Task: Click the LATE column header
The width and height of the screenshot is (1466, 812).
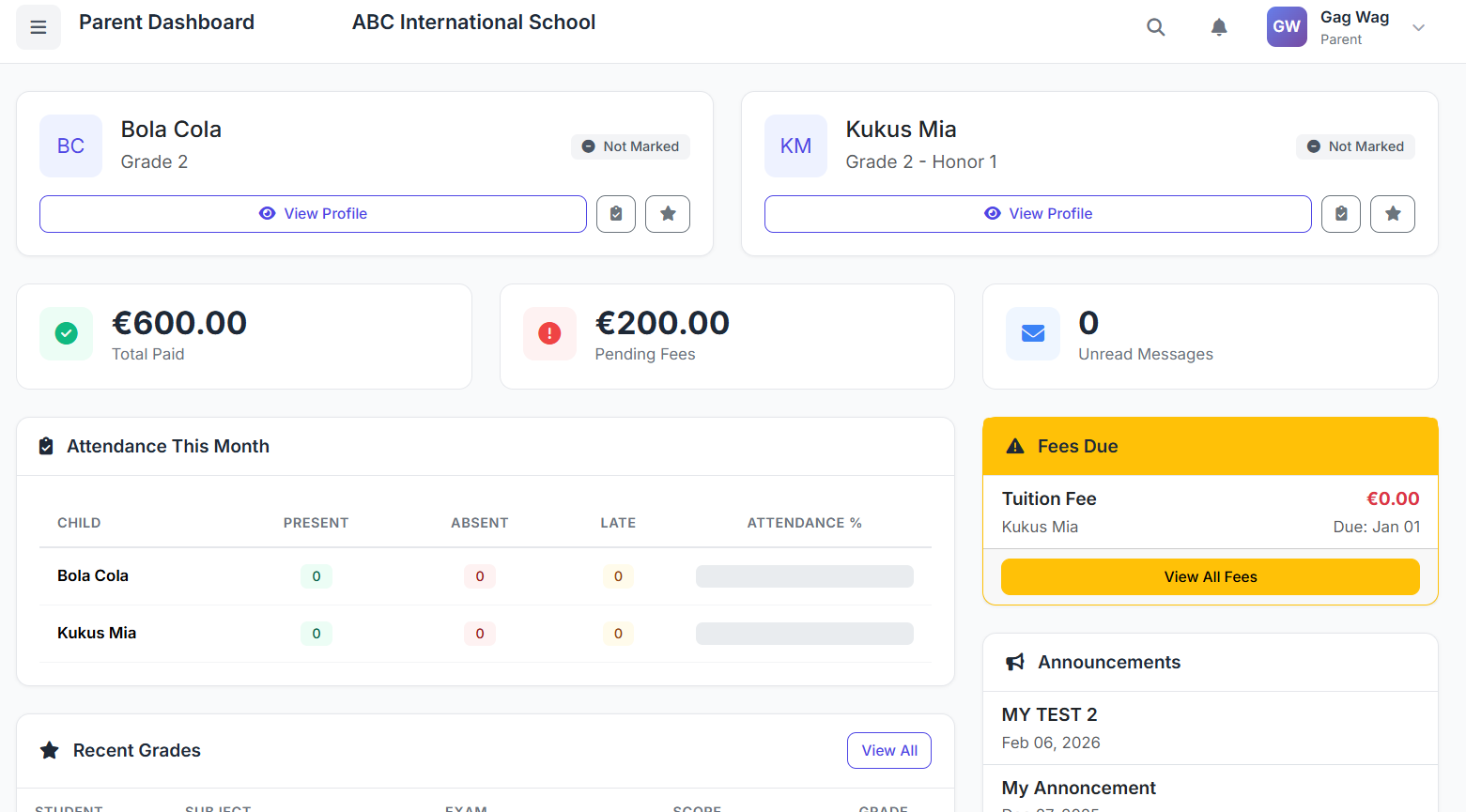Action: pos(618,523)
